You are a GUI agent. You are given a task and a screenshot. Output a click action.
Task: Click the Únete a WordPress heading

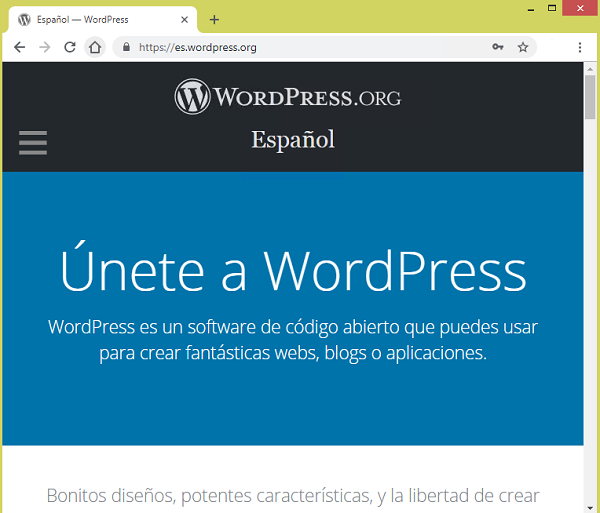click(x=292, y=270)
